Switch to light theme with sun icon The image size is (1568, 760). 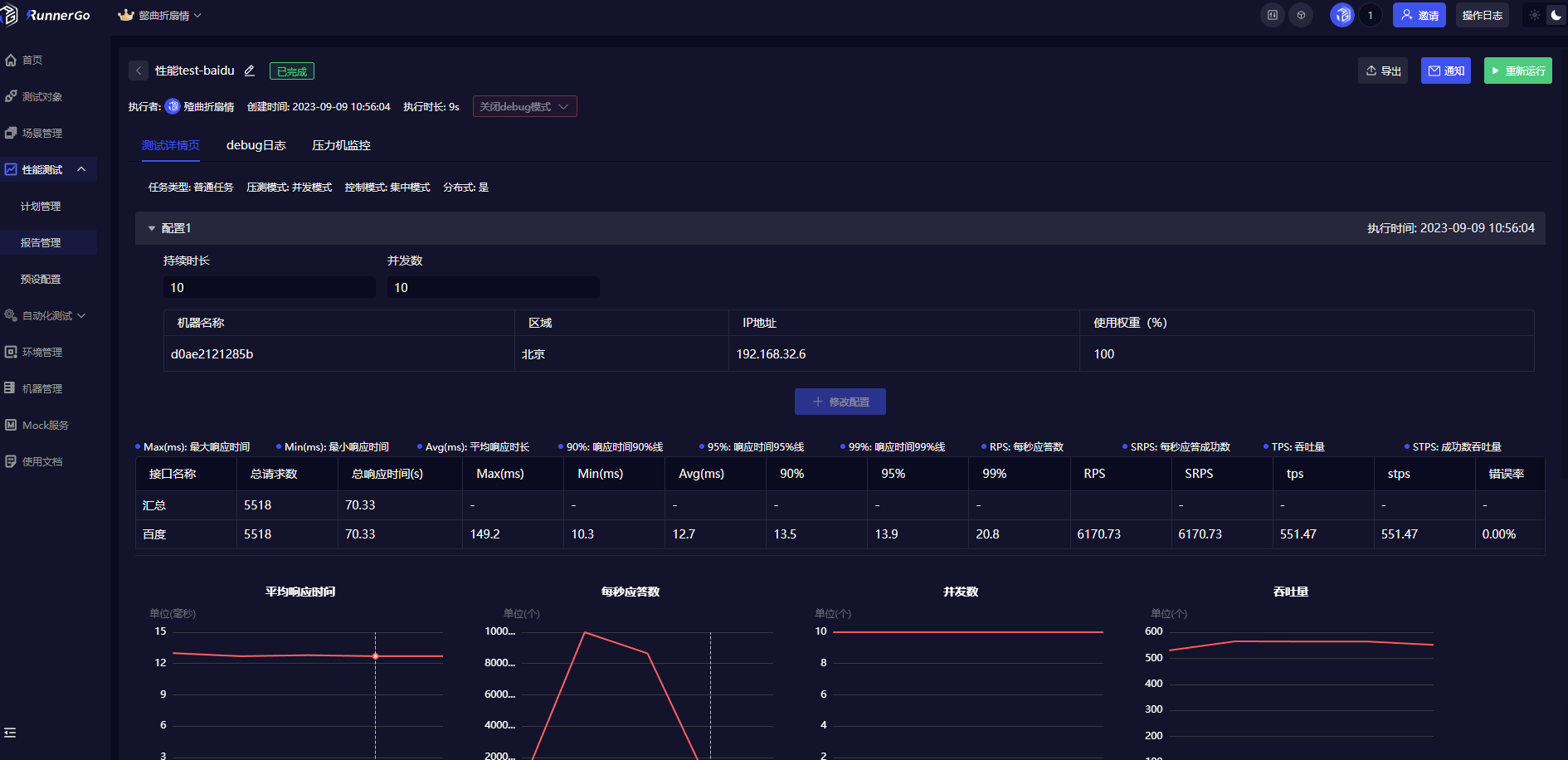click(1534, 15)
